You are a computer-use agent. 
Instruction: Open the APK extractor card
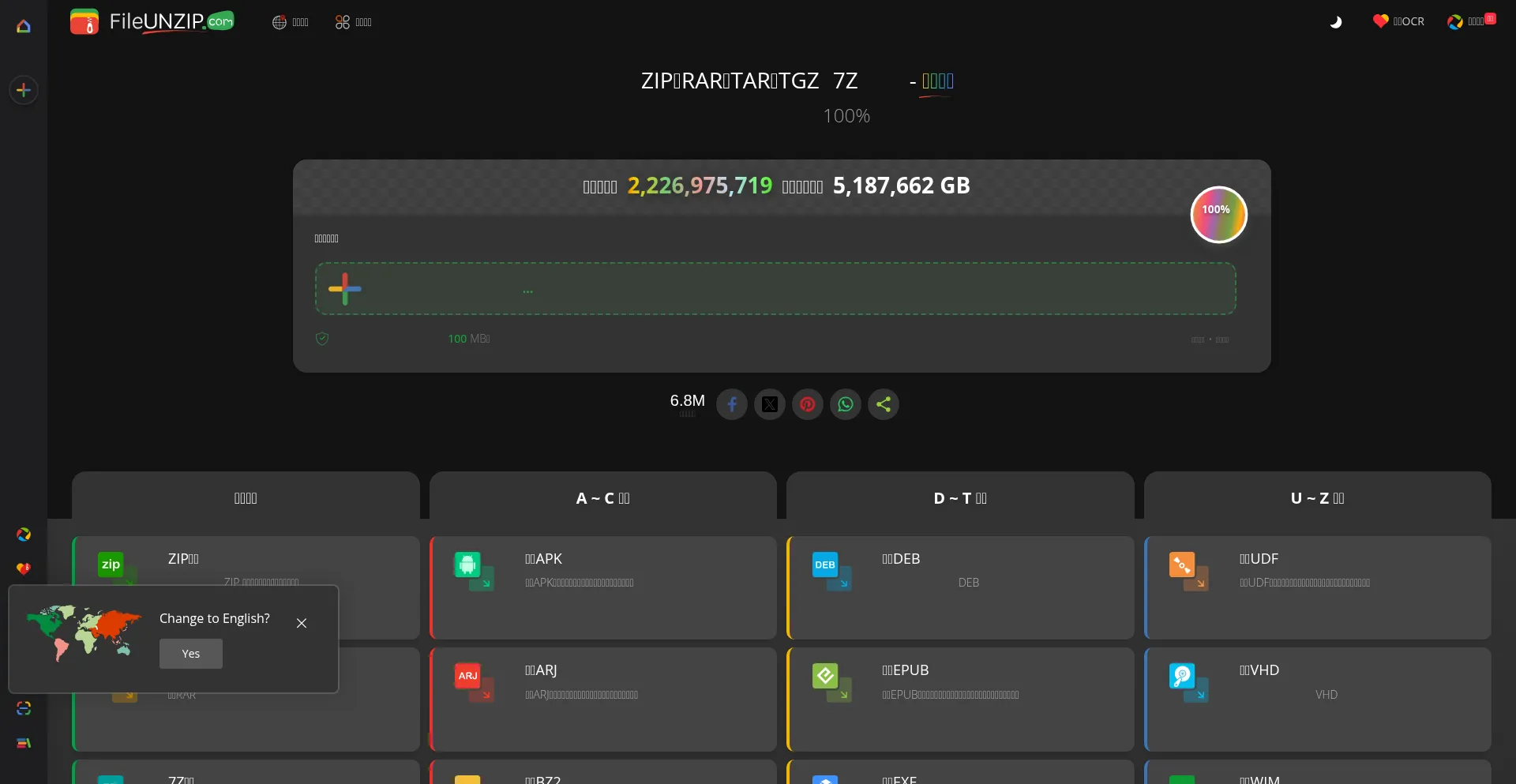[x=603, y=587]
